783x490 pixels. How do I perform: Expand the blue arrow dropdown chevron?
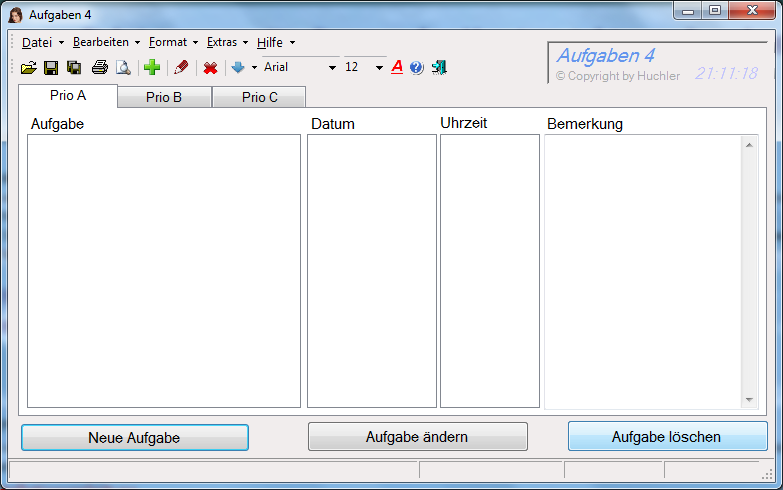pos(254,67)
